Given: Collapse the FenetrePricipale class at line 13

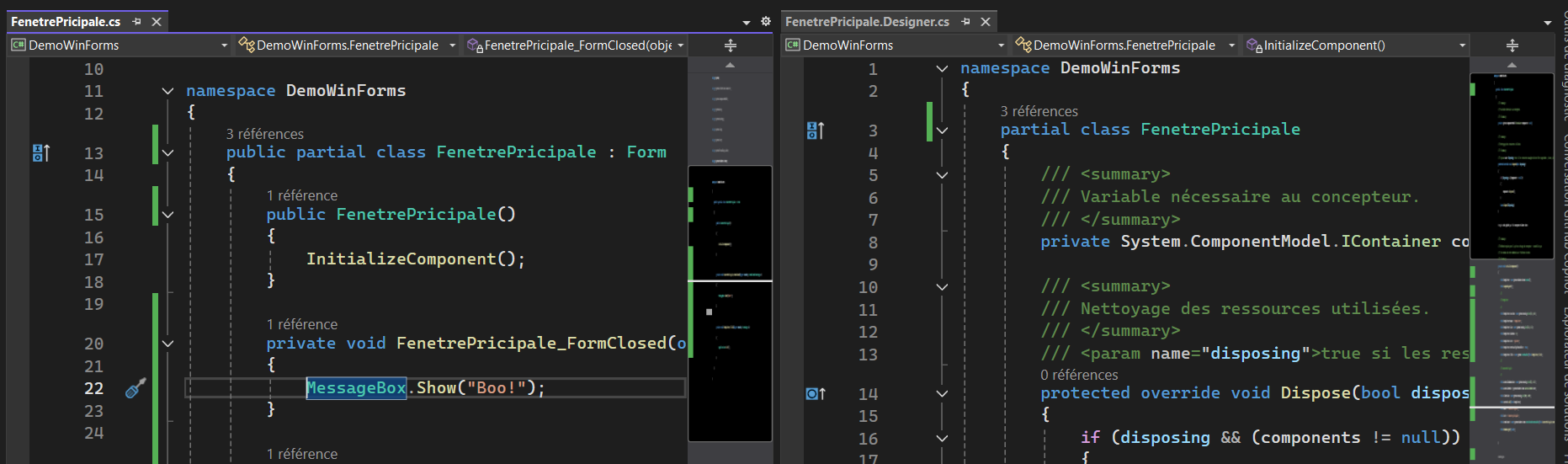Looking at the screenshot, I should [x=167, y=152].
